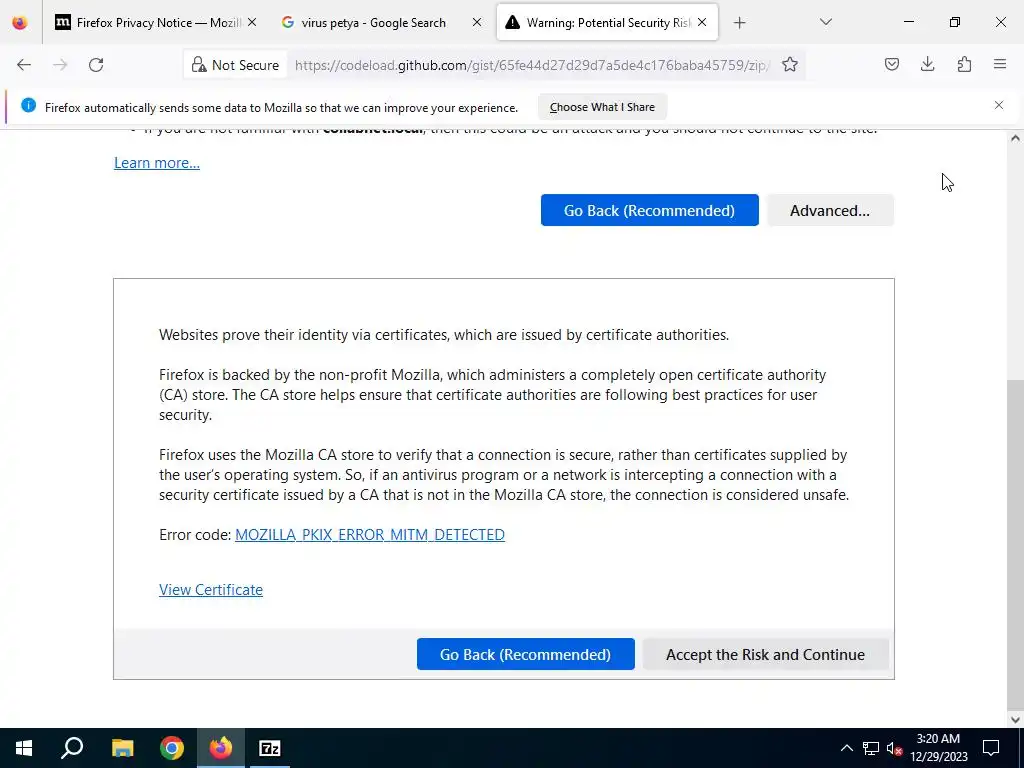Close the Potential Security Risk warning tab

(702, 22)
